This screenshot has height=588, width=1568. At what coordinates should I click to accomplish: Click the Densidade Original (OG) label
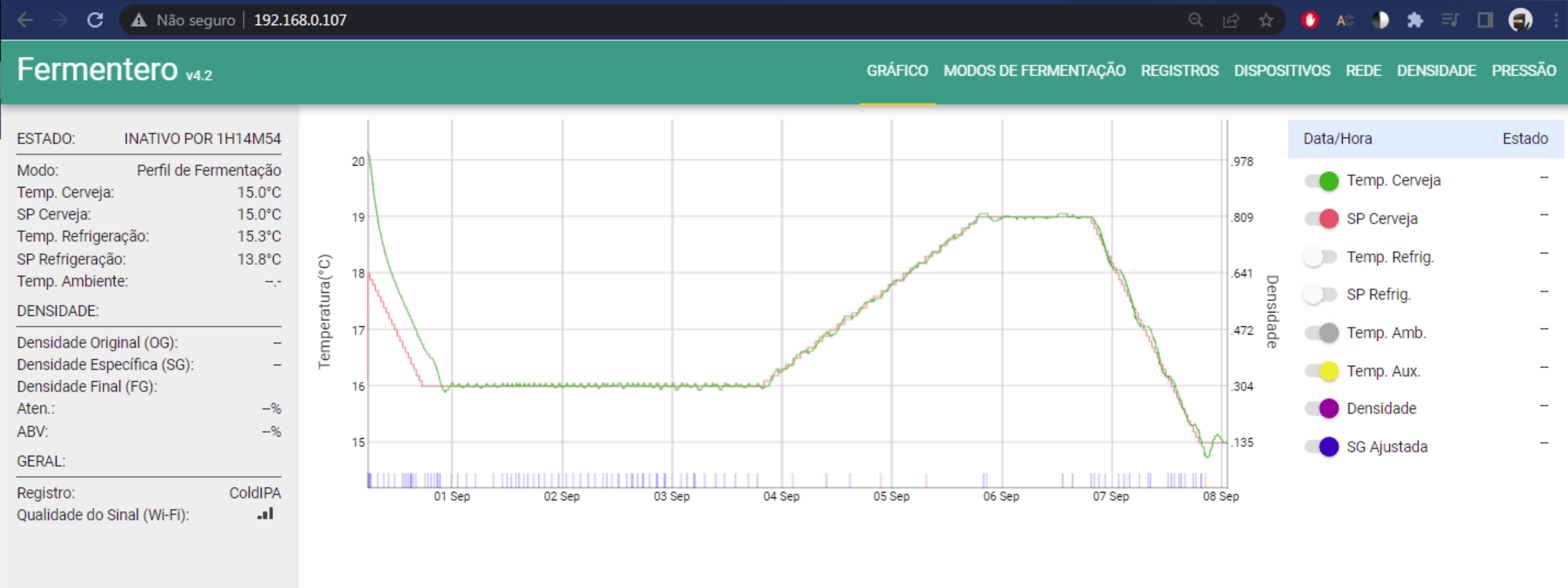[97, 342]
